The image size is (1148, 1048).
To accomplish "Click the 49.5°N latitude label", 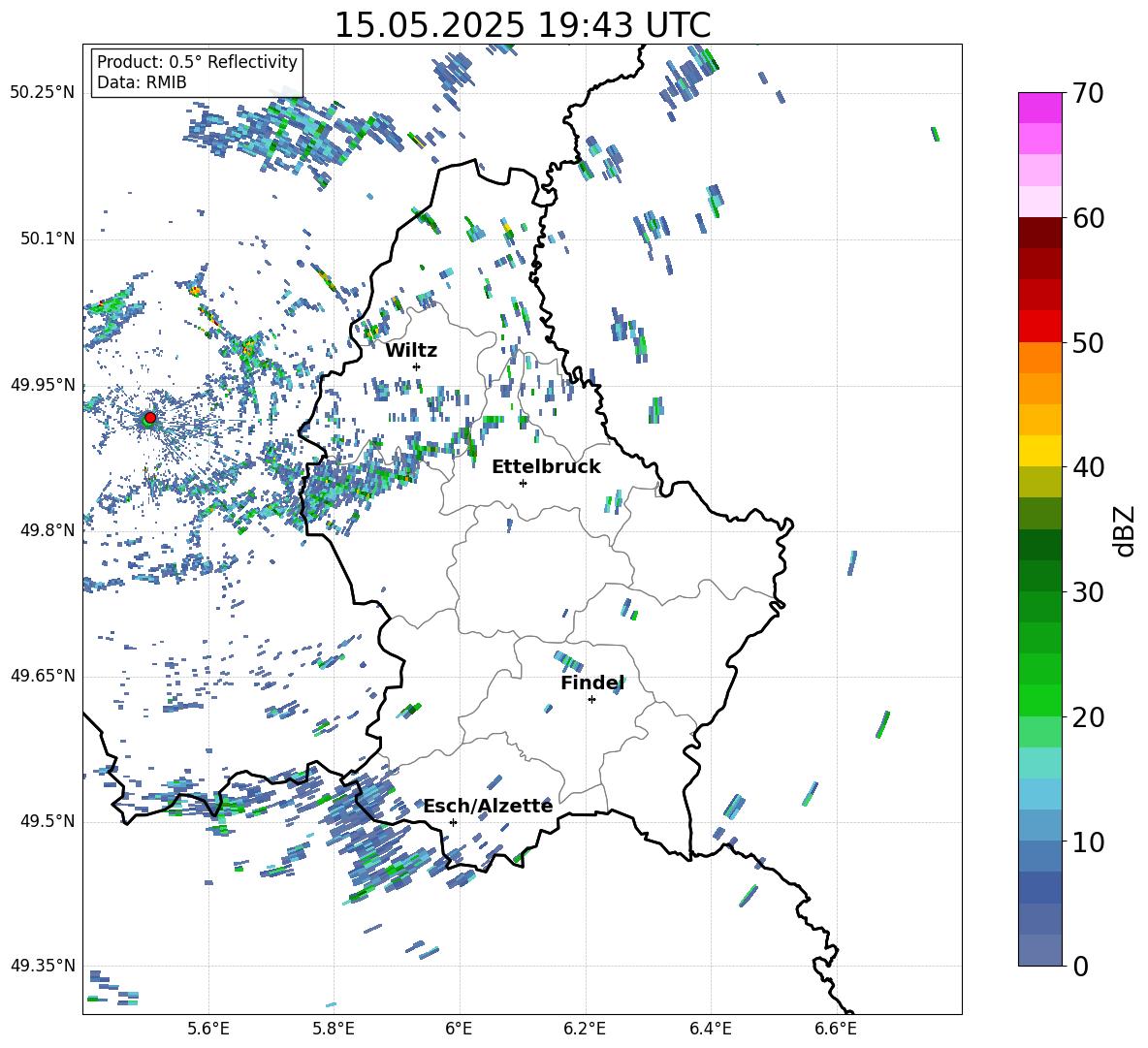I will 48,822.
